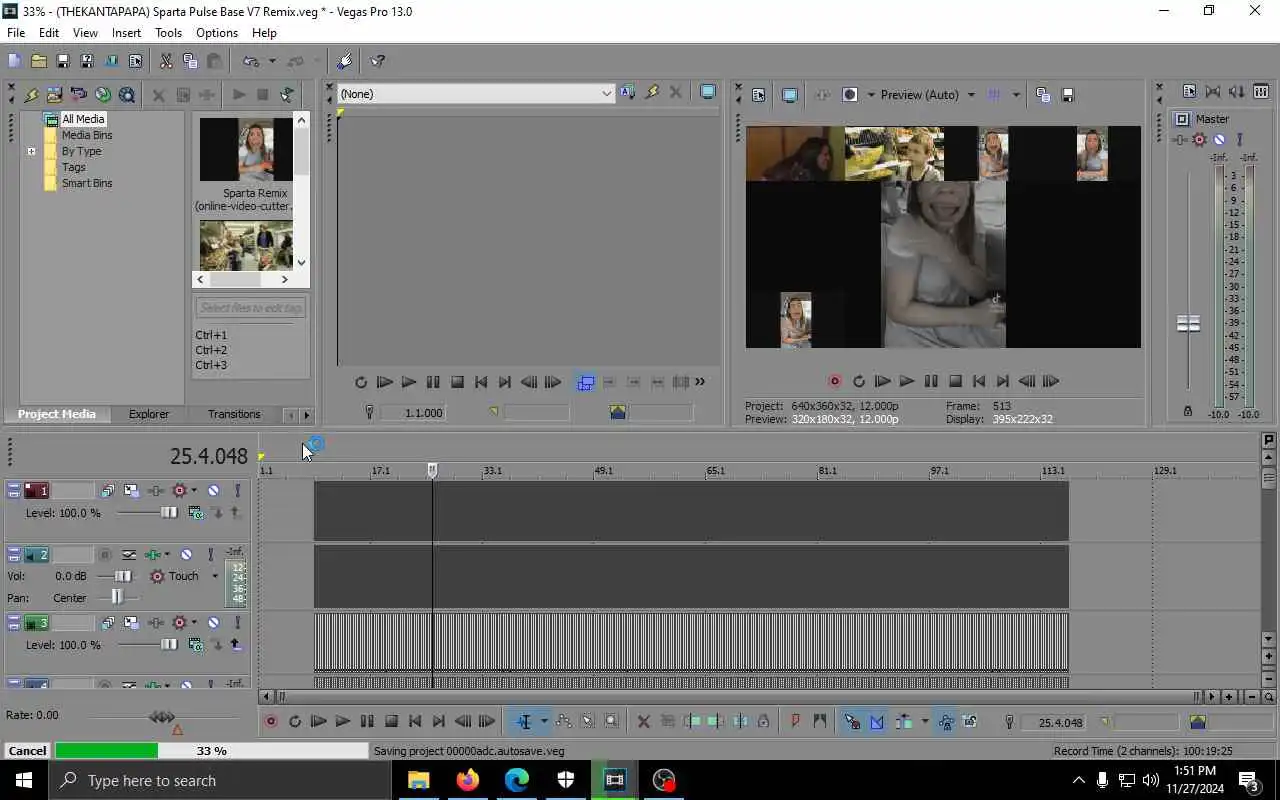Click the Copy icon in main toolbar
1280x800 pixels.
pyautogui.click(x=190, y=61)
